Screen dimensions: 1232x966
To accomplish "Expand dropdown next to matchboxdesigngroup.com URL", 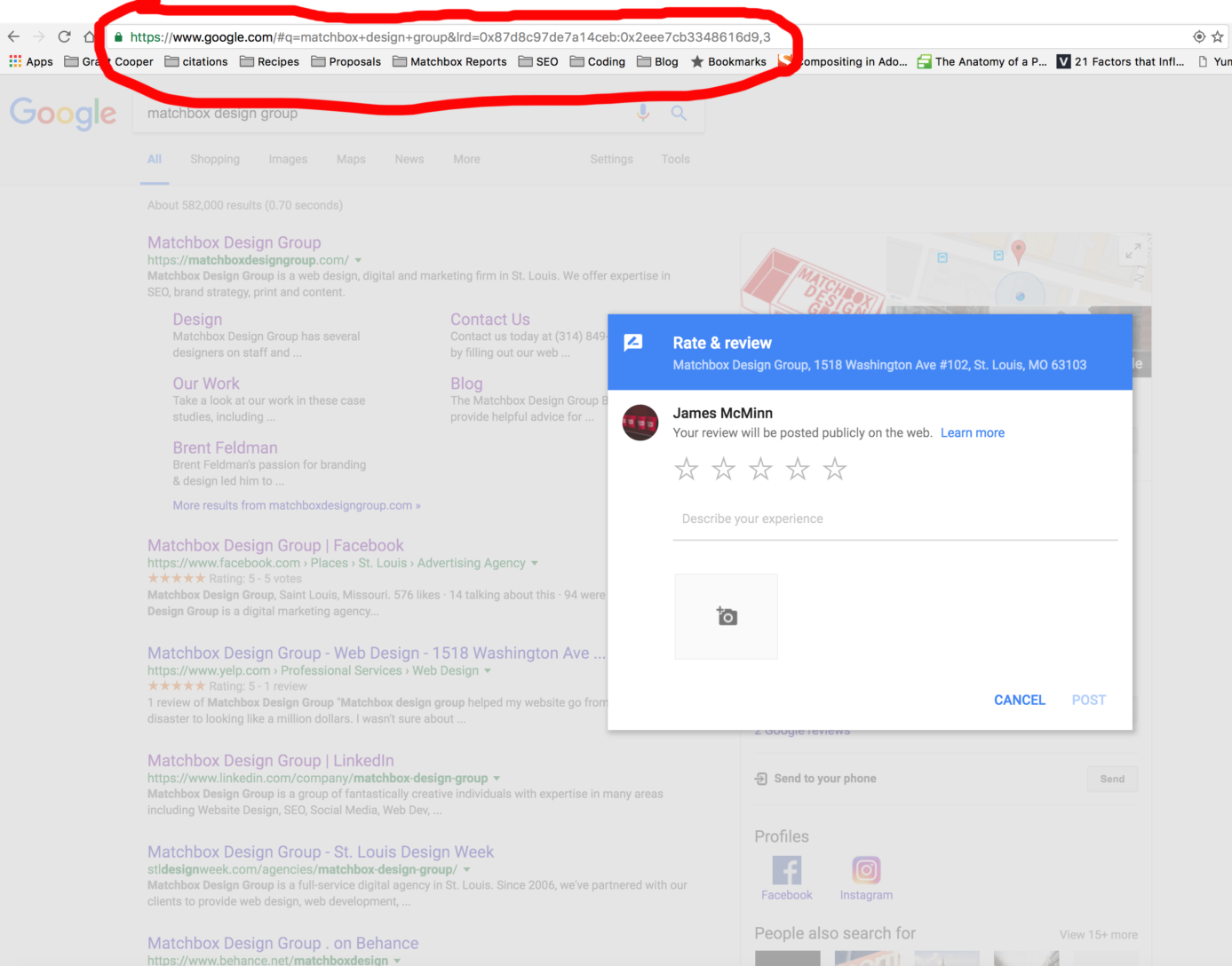I will pyautogui.click(x=358, y=260).
